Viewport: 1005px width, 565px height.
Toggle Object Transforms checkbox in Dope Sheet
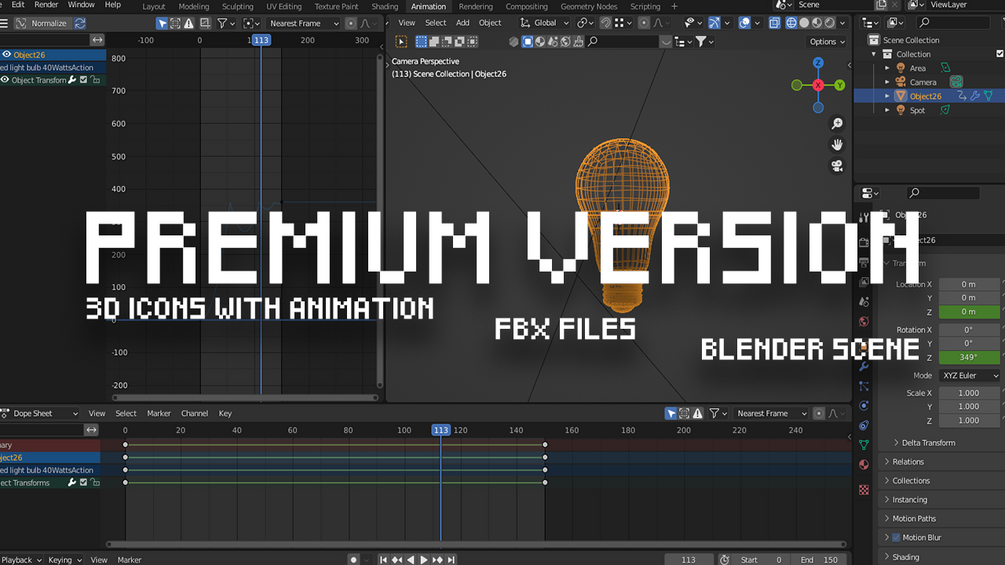[x=83, y=482]
